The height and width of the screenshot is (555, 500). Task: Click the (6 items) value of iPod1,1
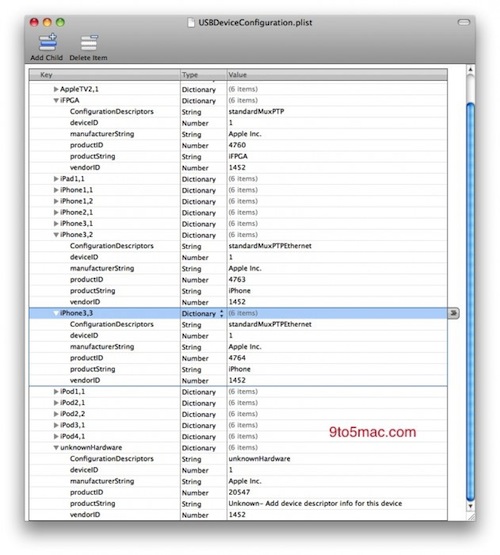point(243,391)
